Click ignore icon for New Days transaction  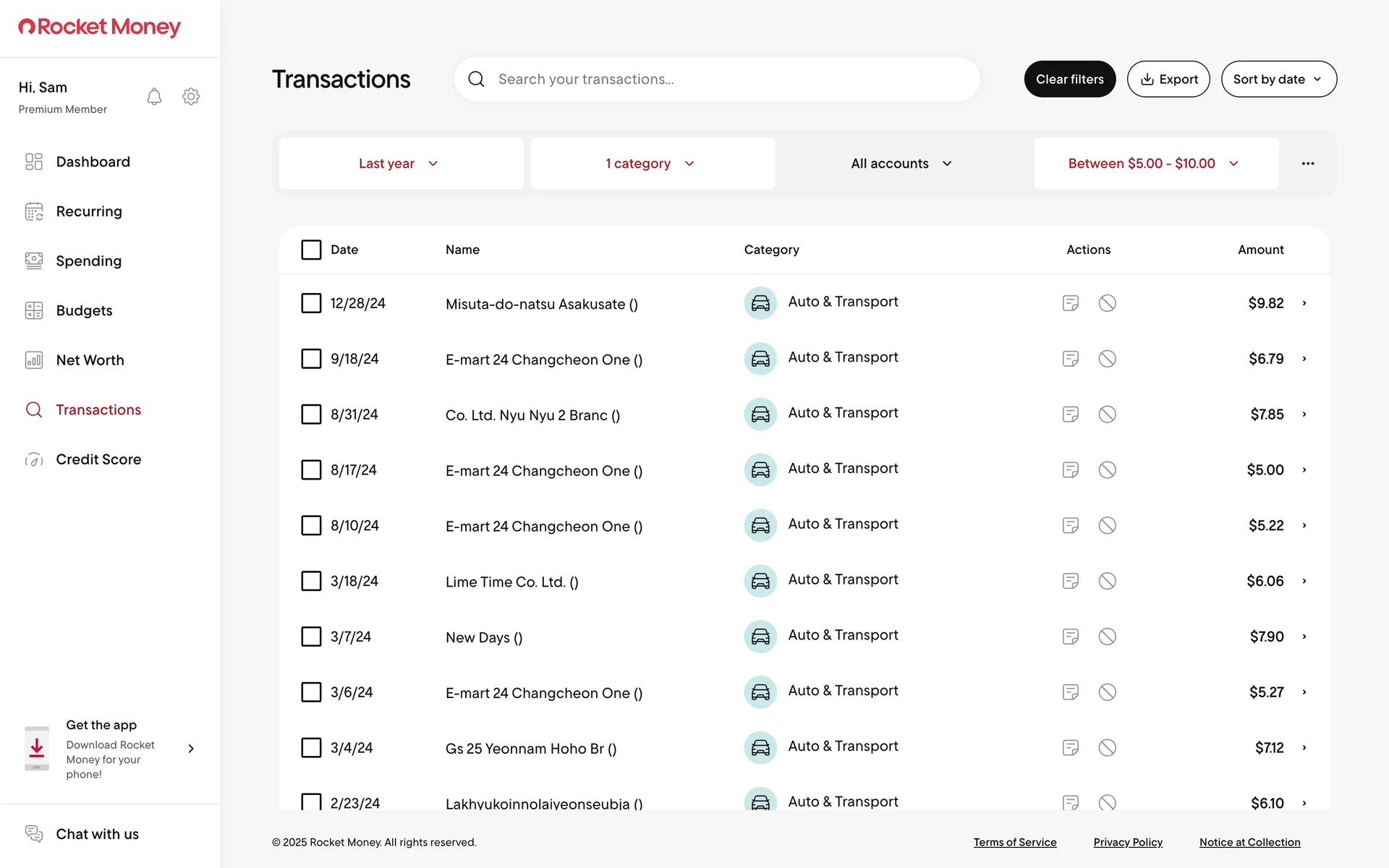pyautogui.click(x=1107, y=637)
